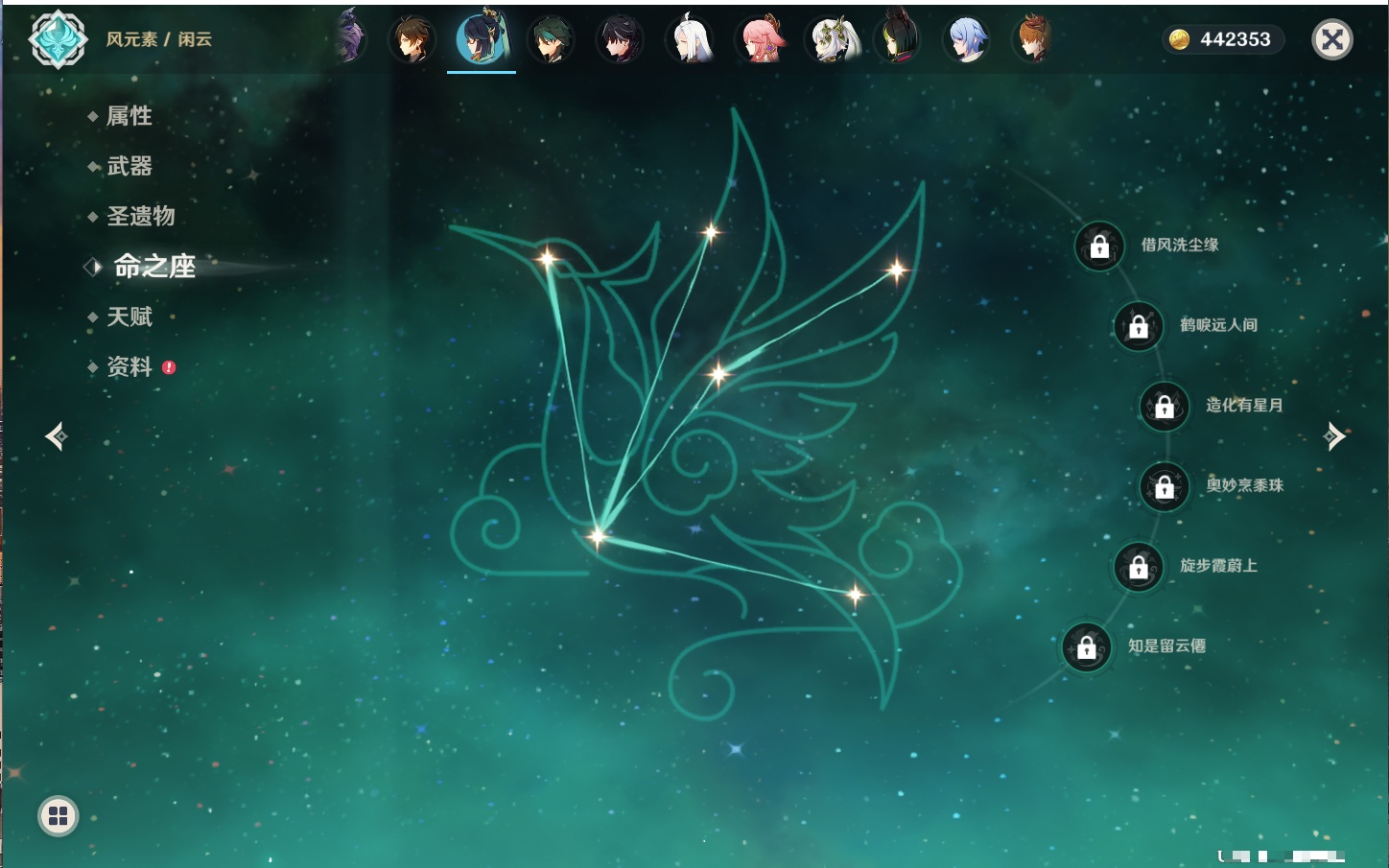Select the brown-haired Zhongli portrait
The width and height of the screenshot is (1389, 868).
coord(412,39)
